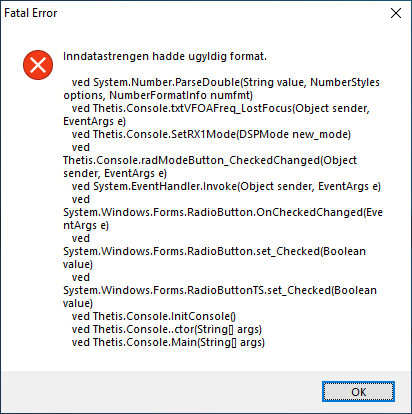Close the Fatal Error dialog
This screenshot has width=412, height=414.
396,13
